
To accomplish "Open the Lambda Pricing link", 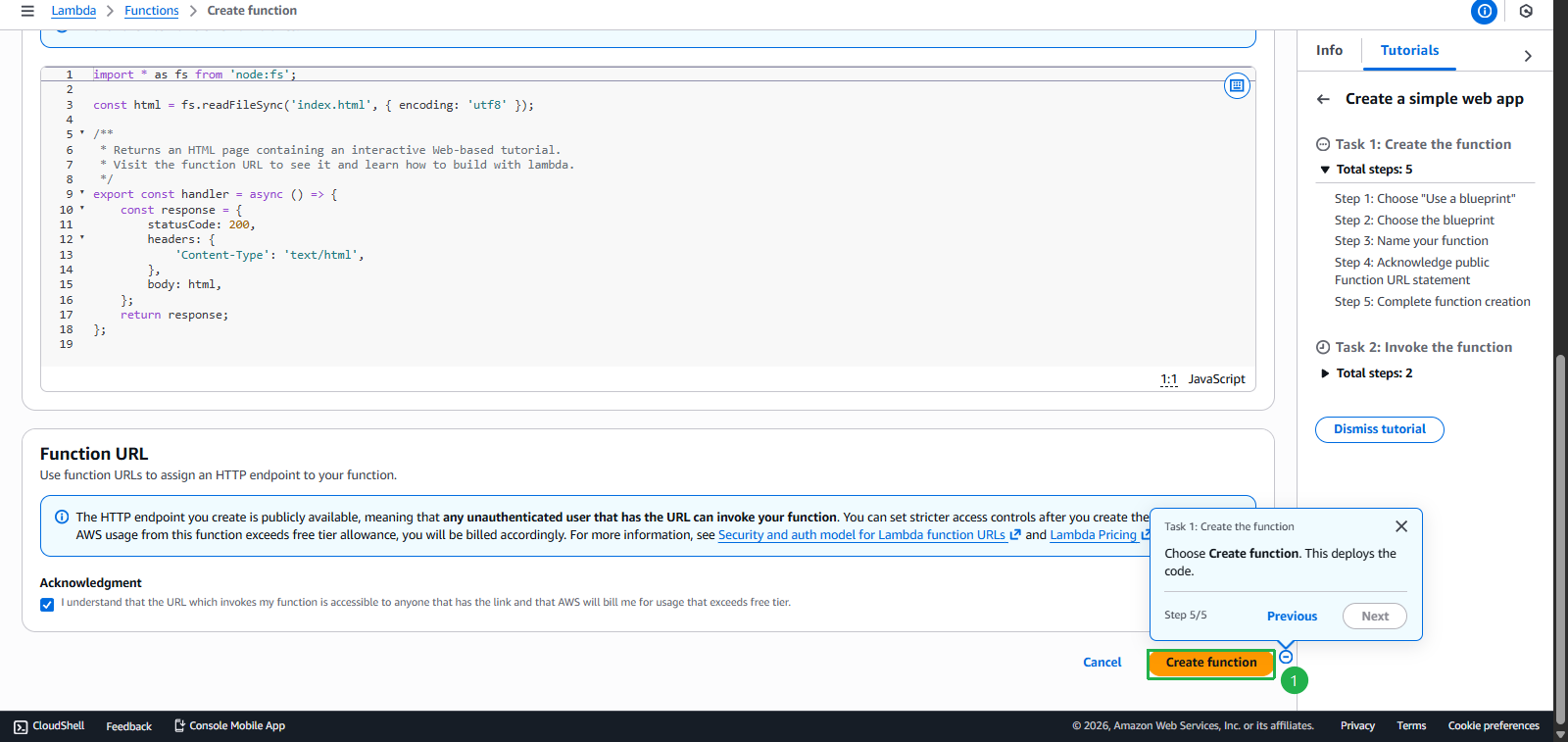I will (x=1093, y=535).
